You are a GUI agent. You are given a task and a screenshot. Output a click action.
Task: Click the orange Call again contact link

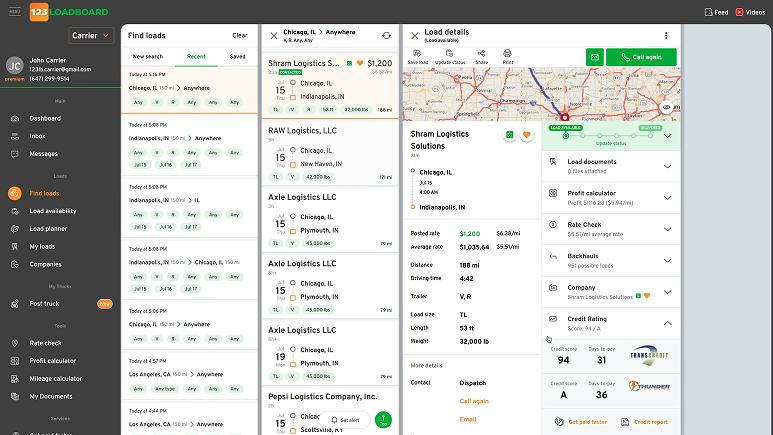coord(474,401)
